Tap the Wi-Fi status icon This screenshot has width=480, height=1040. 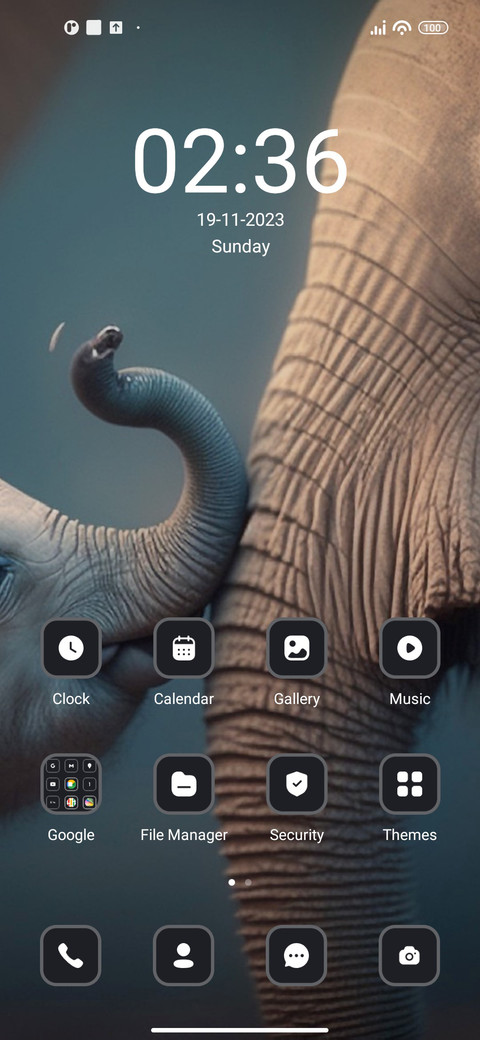click(x=402, y=28)
